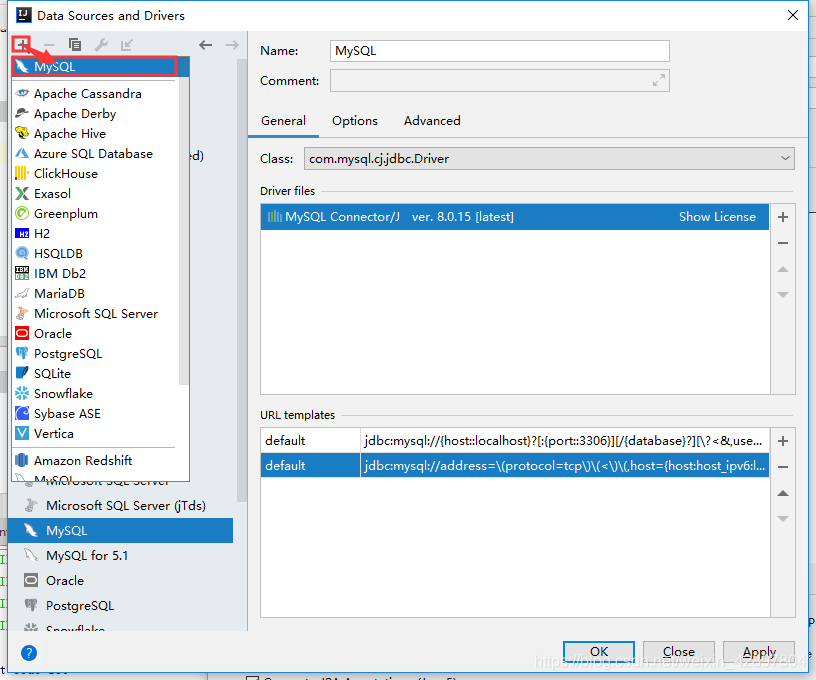This screenshot has height=680, width=816.
Task: Choose Apache Derby from popup list
Action: [x=95, y=113]
